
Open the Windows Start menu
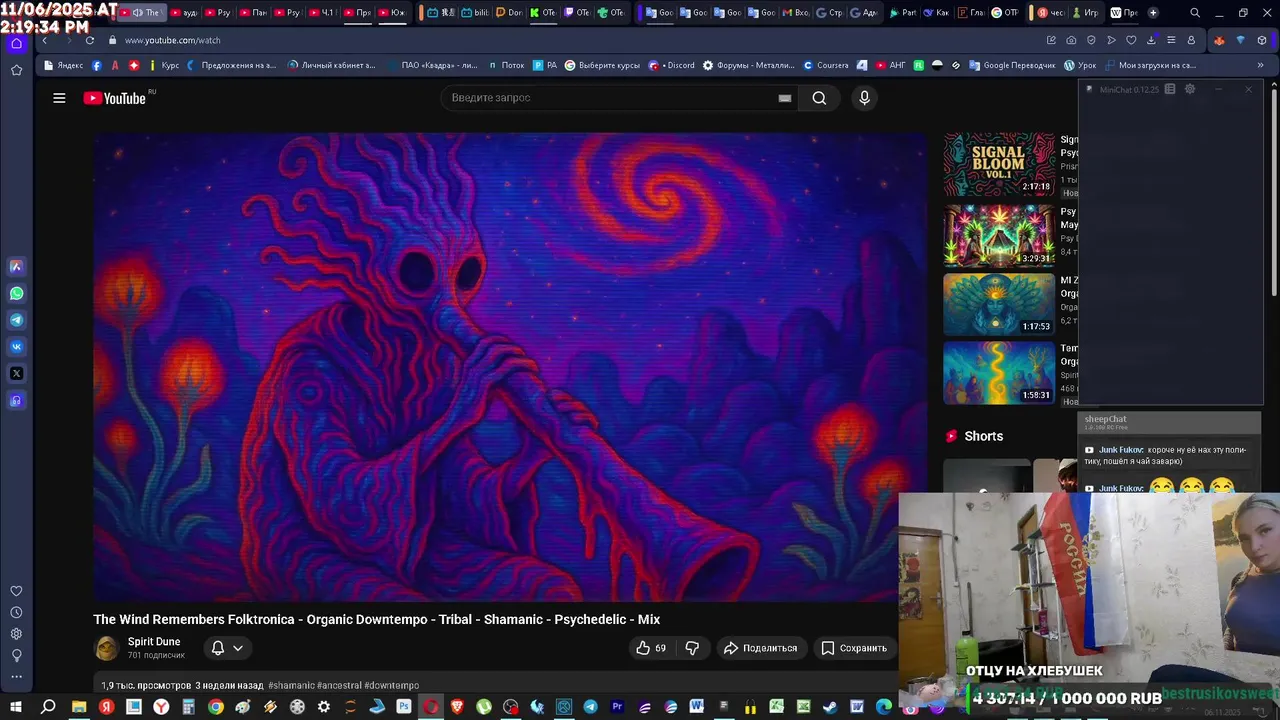pyautogui.click(x=16, y=707)
